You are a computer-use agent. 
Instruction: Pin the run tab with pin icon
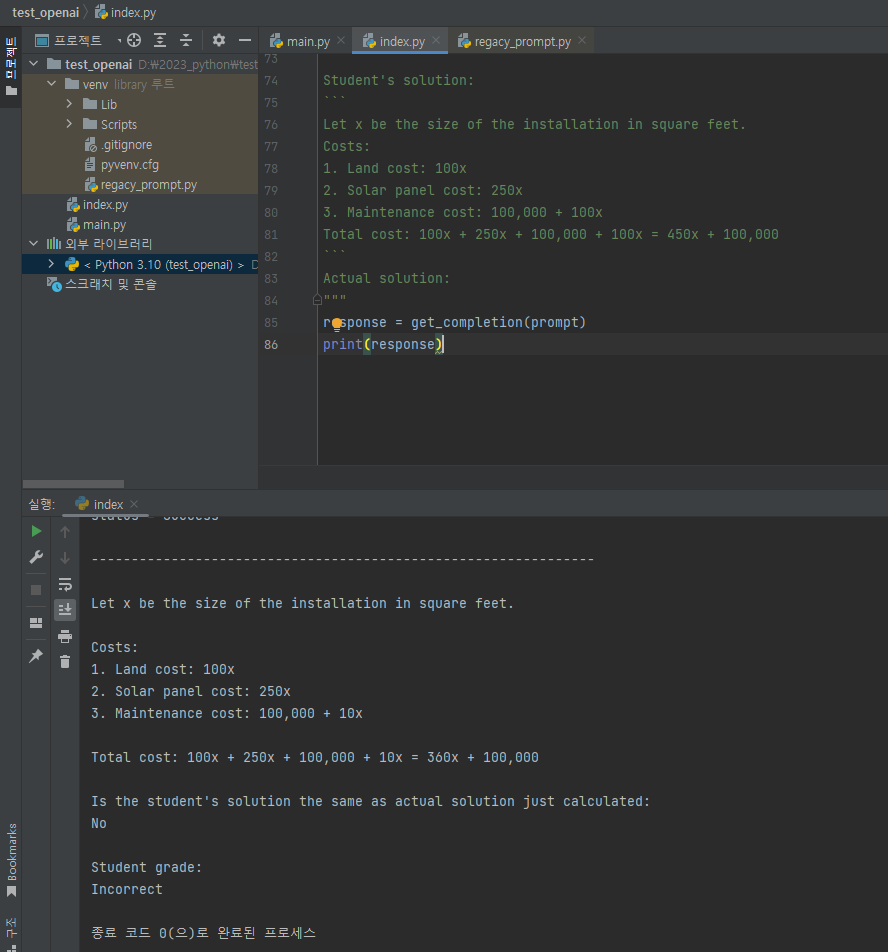coord(36,656)
